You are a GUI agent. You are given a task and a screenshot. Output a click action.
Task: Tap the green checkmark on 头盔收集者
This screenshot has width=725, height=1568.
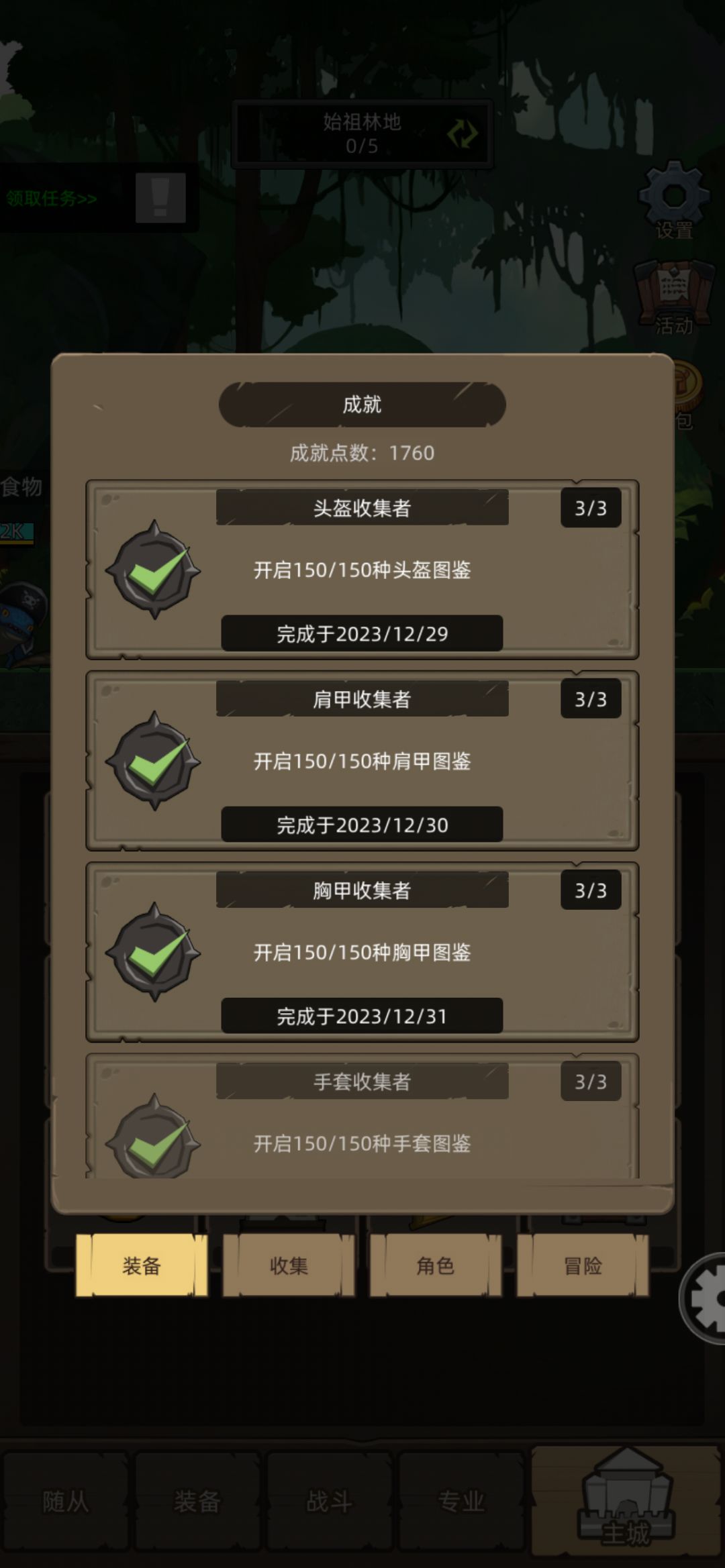tap(154, 570)
